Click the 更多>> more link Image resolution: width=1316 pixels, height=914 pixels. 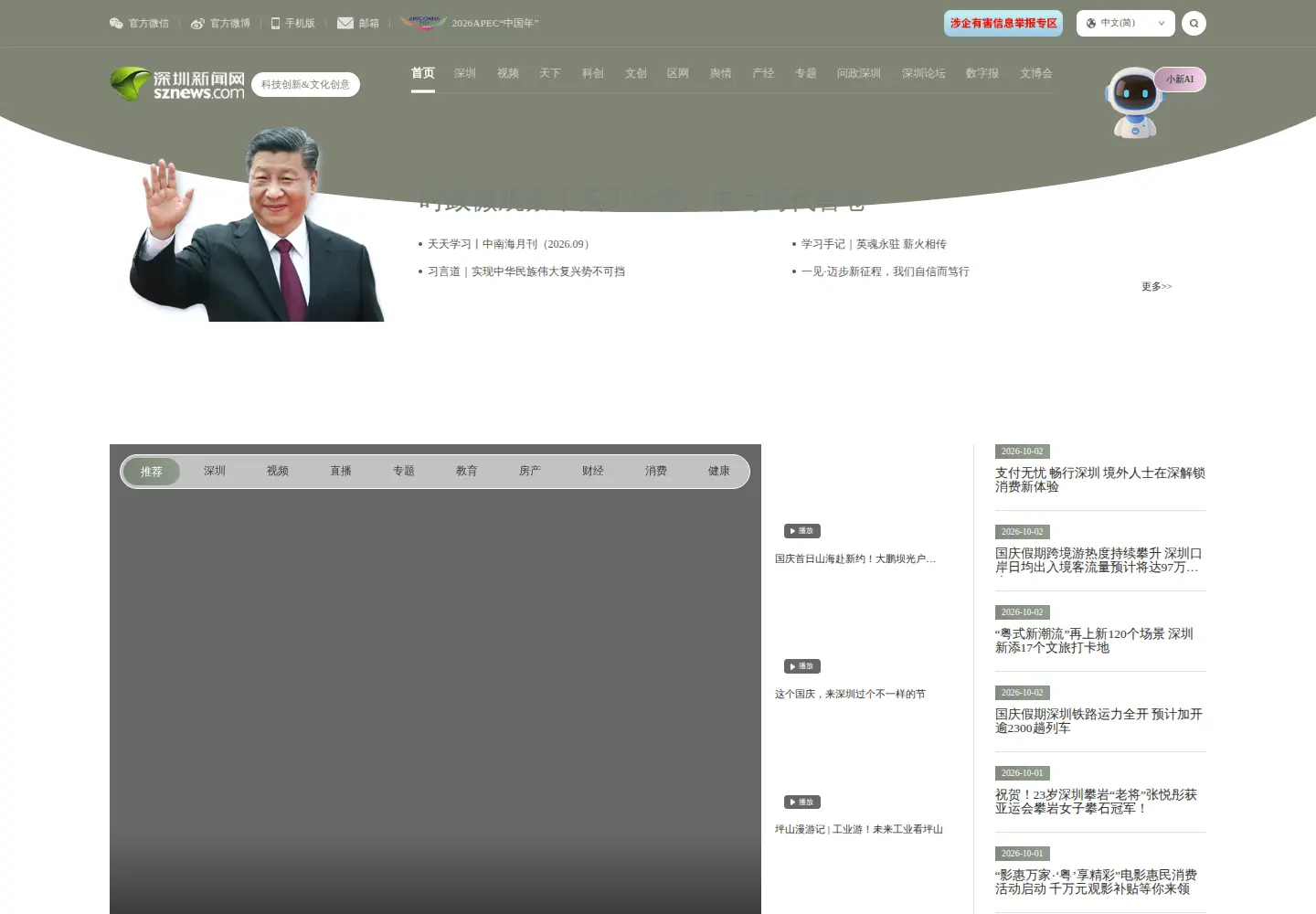pos(1156,287)
